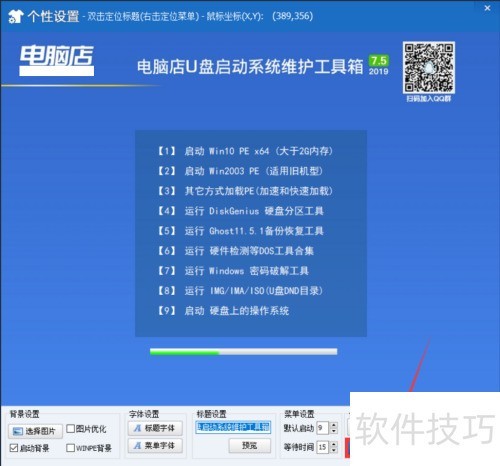Click the 默认启动 label

(x=299, y=428)
